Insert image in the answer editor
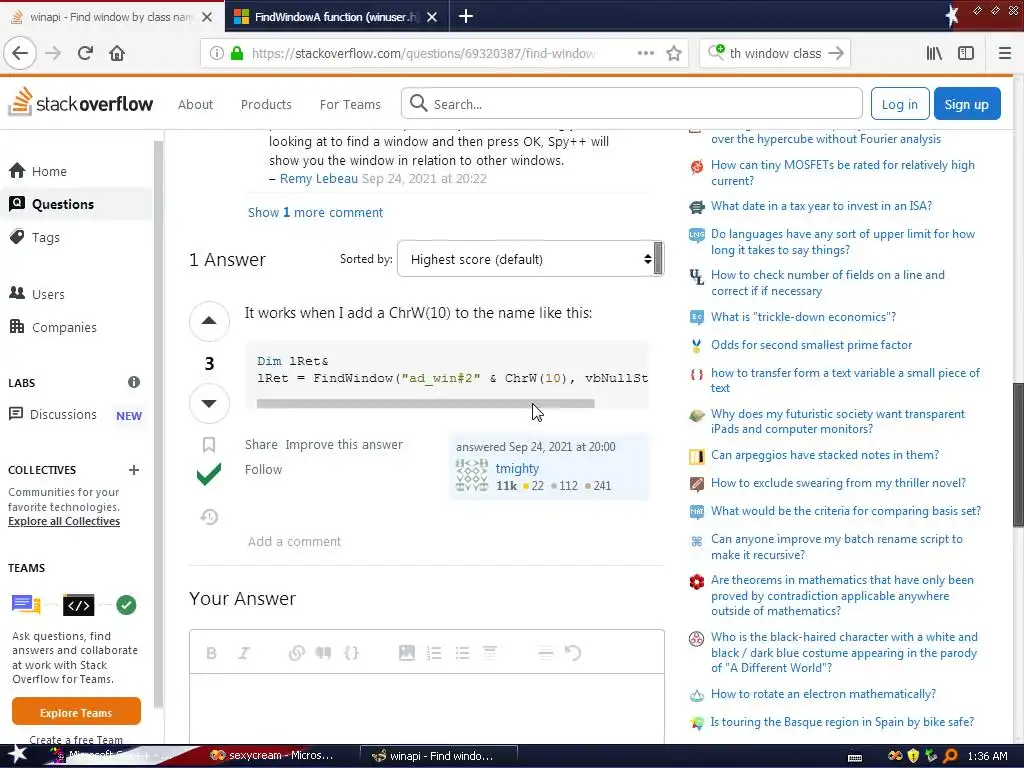This screenshot has width=1024, height=768. point(407,653)
